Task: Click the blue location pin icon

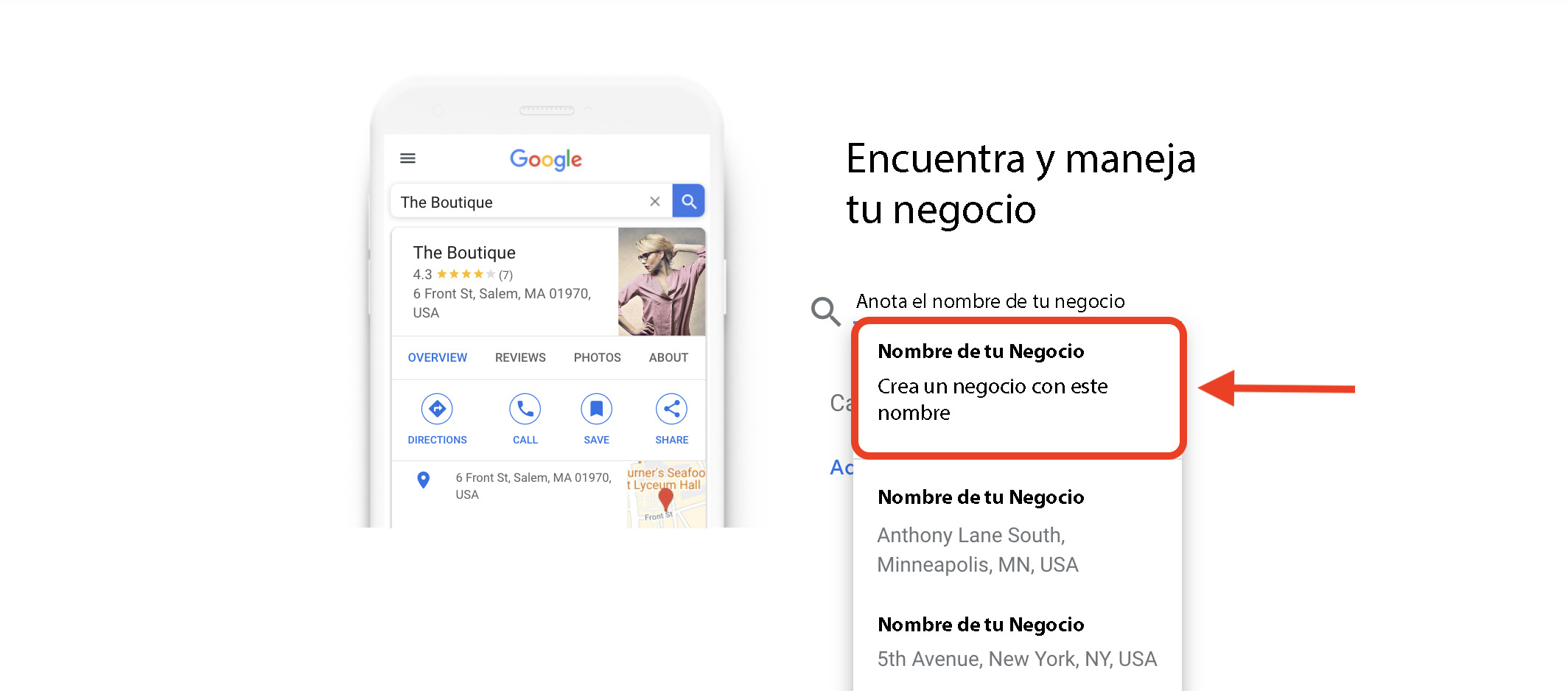Action: pyautogui.click(x=423, y=480)
